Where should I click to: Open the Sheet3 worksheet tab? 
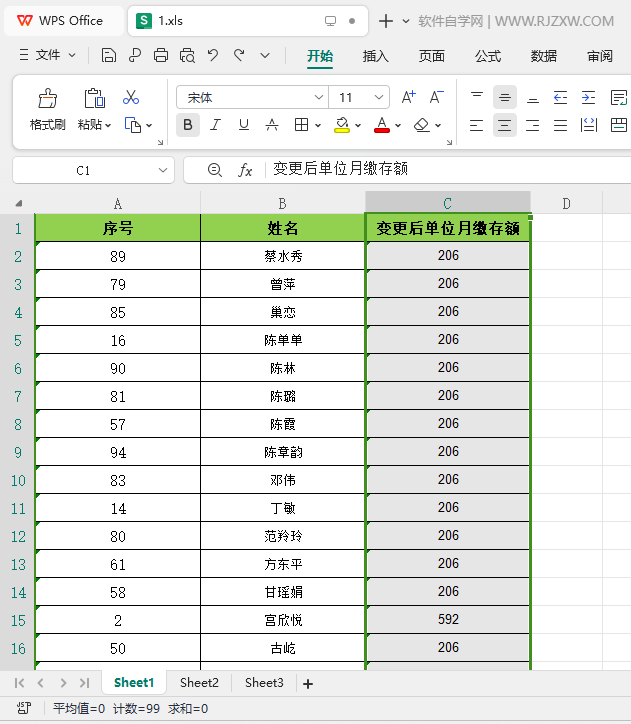264,682
